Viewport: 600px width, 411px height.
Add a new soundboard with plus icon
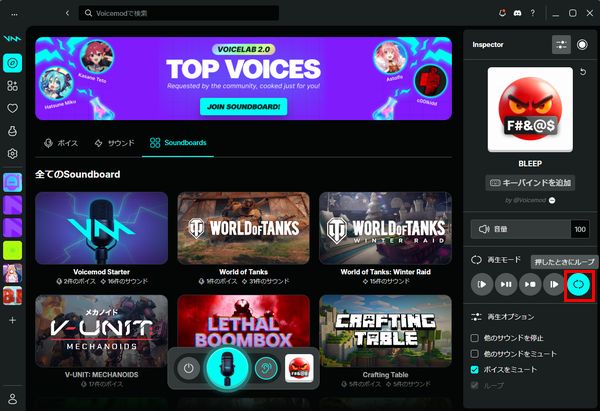[13, 320]
